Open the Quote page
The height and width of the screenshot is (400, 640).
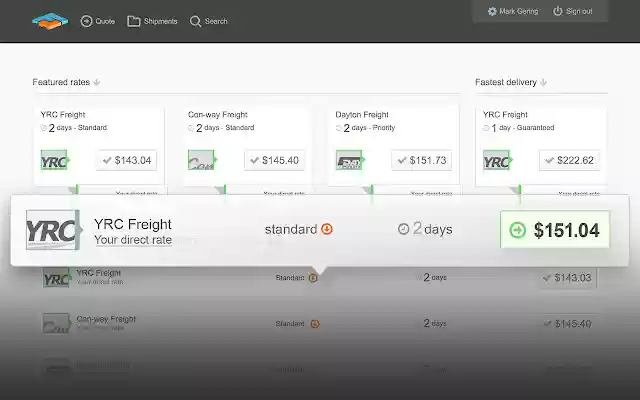[x=98, y=21]
